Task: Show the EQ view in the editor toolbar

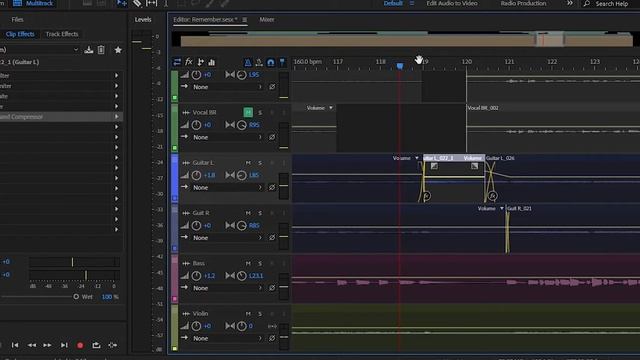Action: click(211, 62)
